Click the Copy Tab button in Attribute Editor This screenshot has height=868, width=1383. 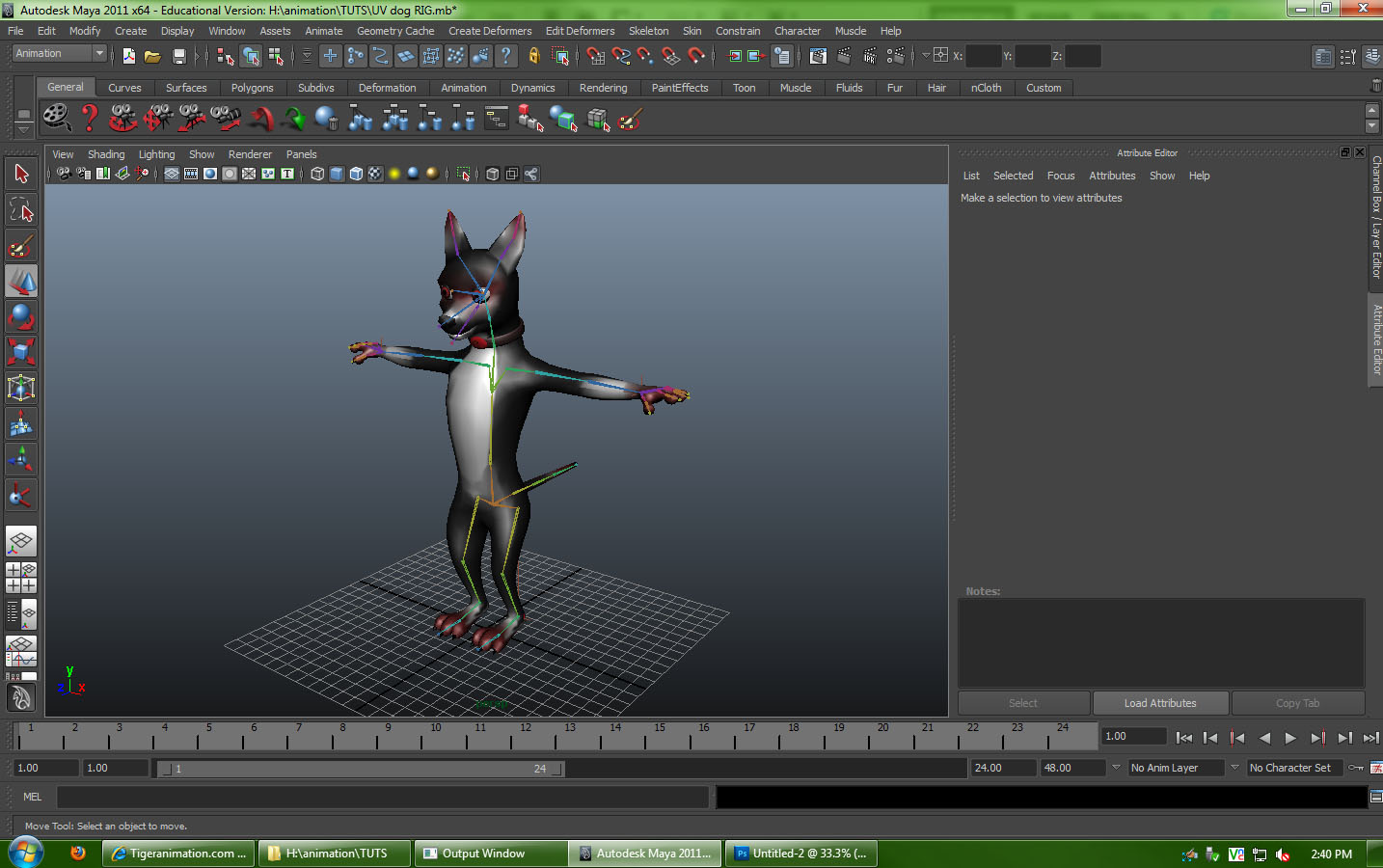(1297, 702)
